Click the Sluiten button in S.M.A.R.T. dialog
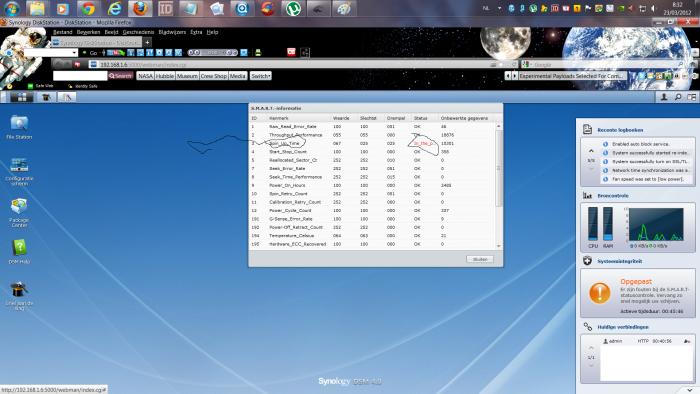The image size is (700, 394). [x=480, y=259]
